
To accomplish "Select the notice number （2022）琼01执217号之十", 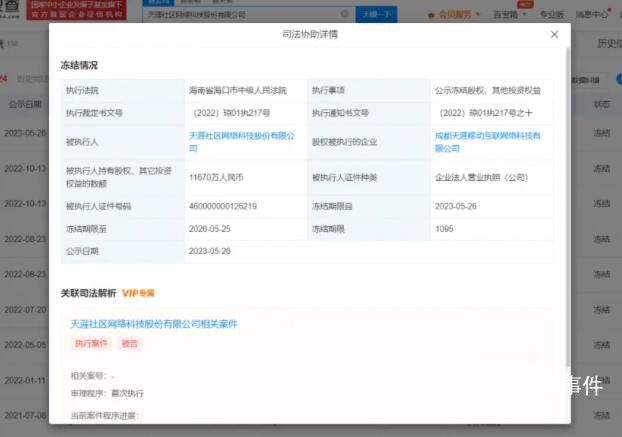I will (x=484, y=113).
